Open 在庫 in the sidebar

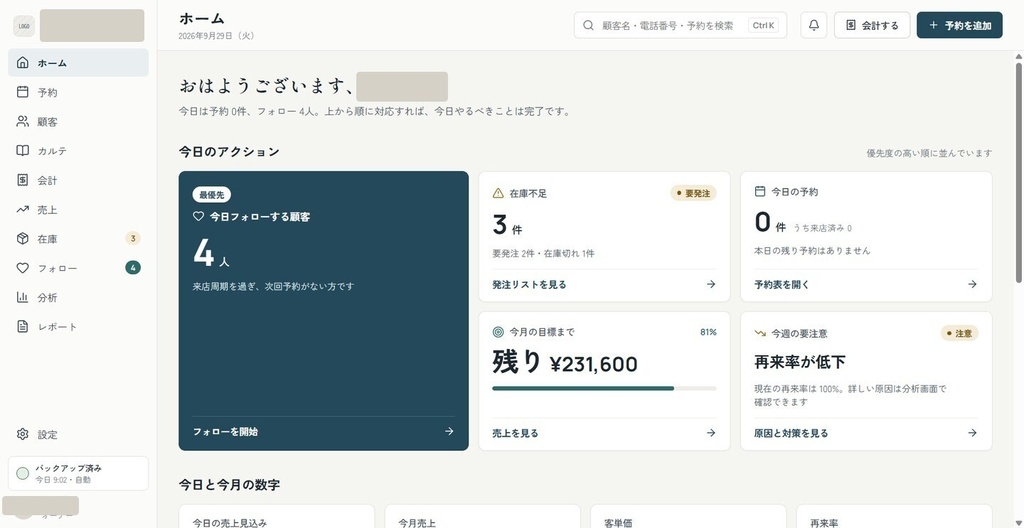click(78, 239)
